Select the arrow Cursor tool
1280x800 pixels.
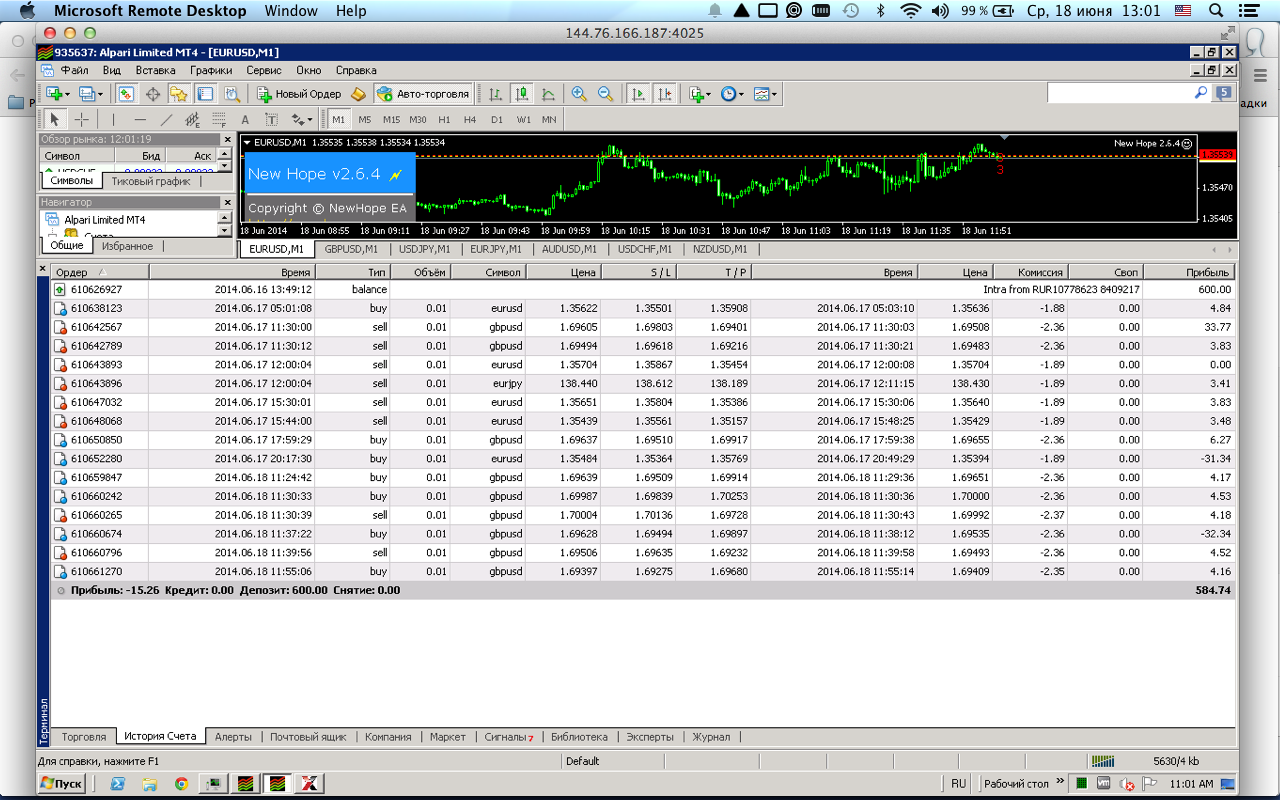click(x=56, y=119)
